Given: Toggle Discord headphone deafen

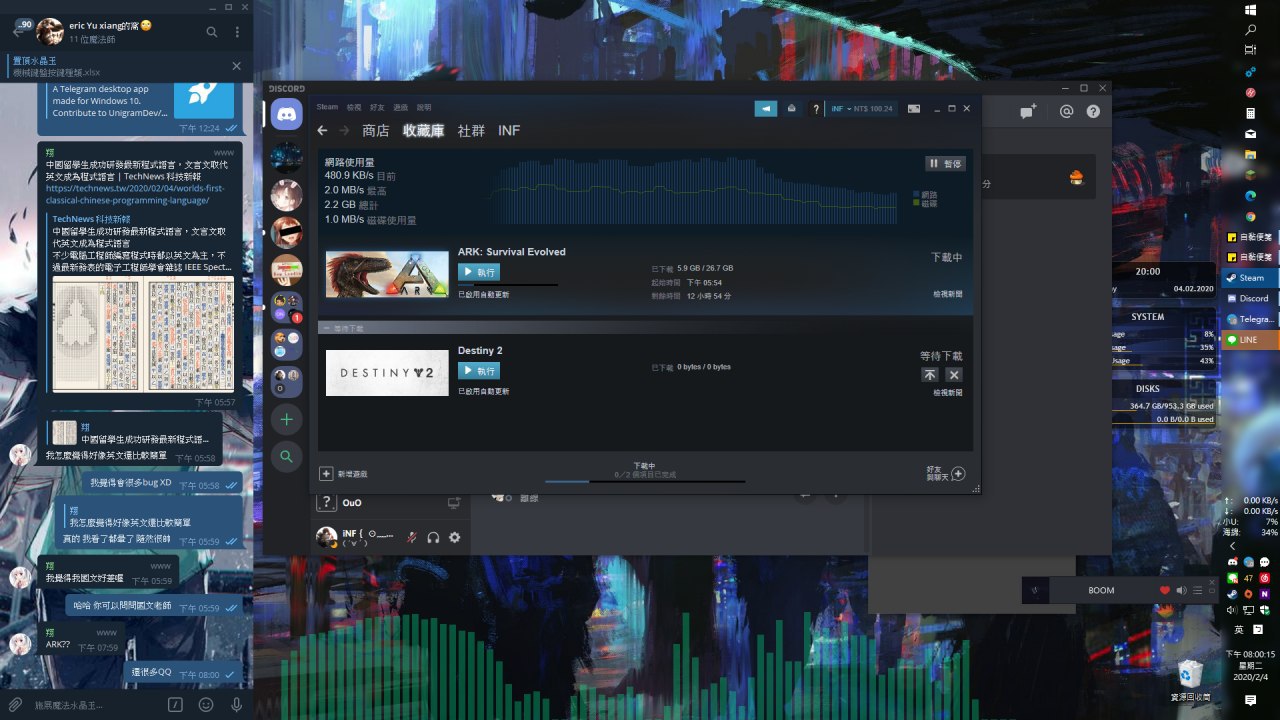Looking at the screenshot, I should click(433, 537).
